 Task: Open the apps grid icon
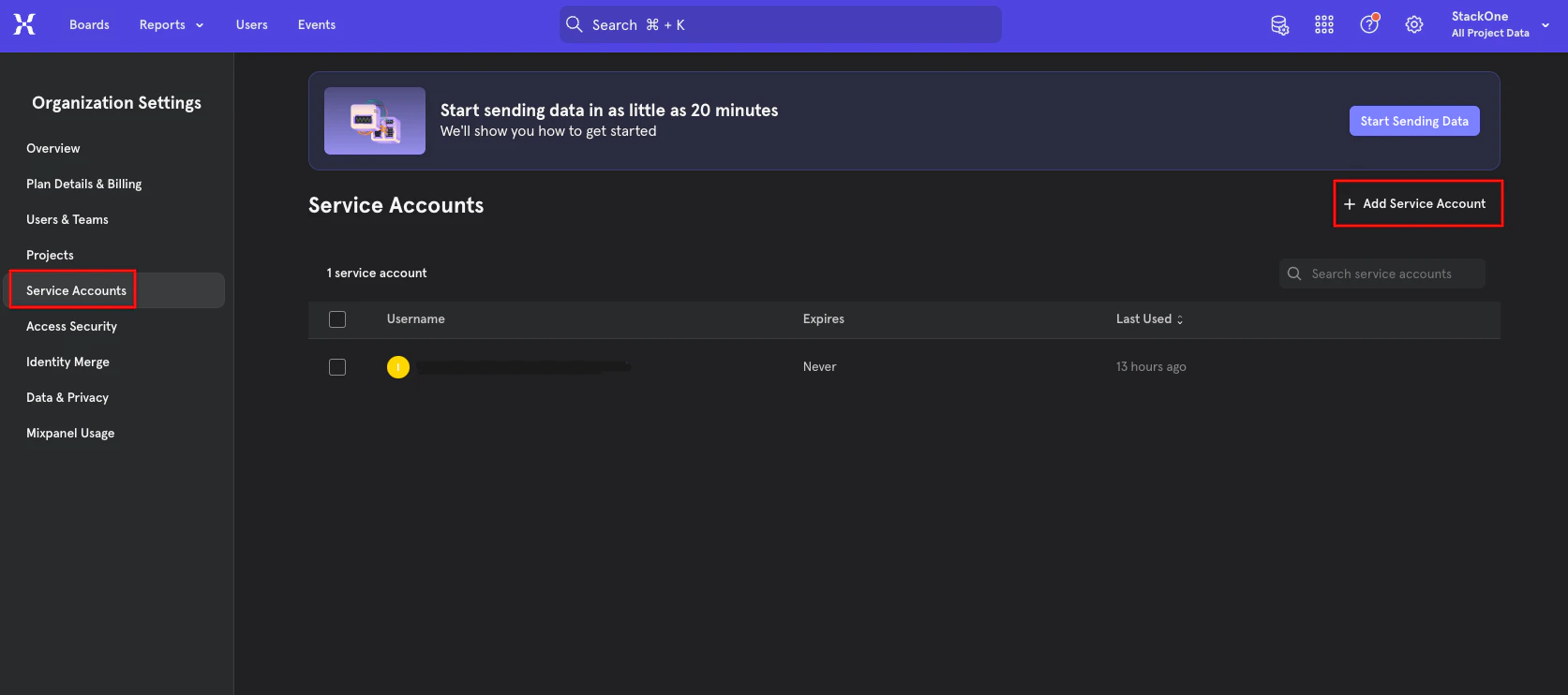[x=1324, y=25]
